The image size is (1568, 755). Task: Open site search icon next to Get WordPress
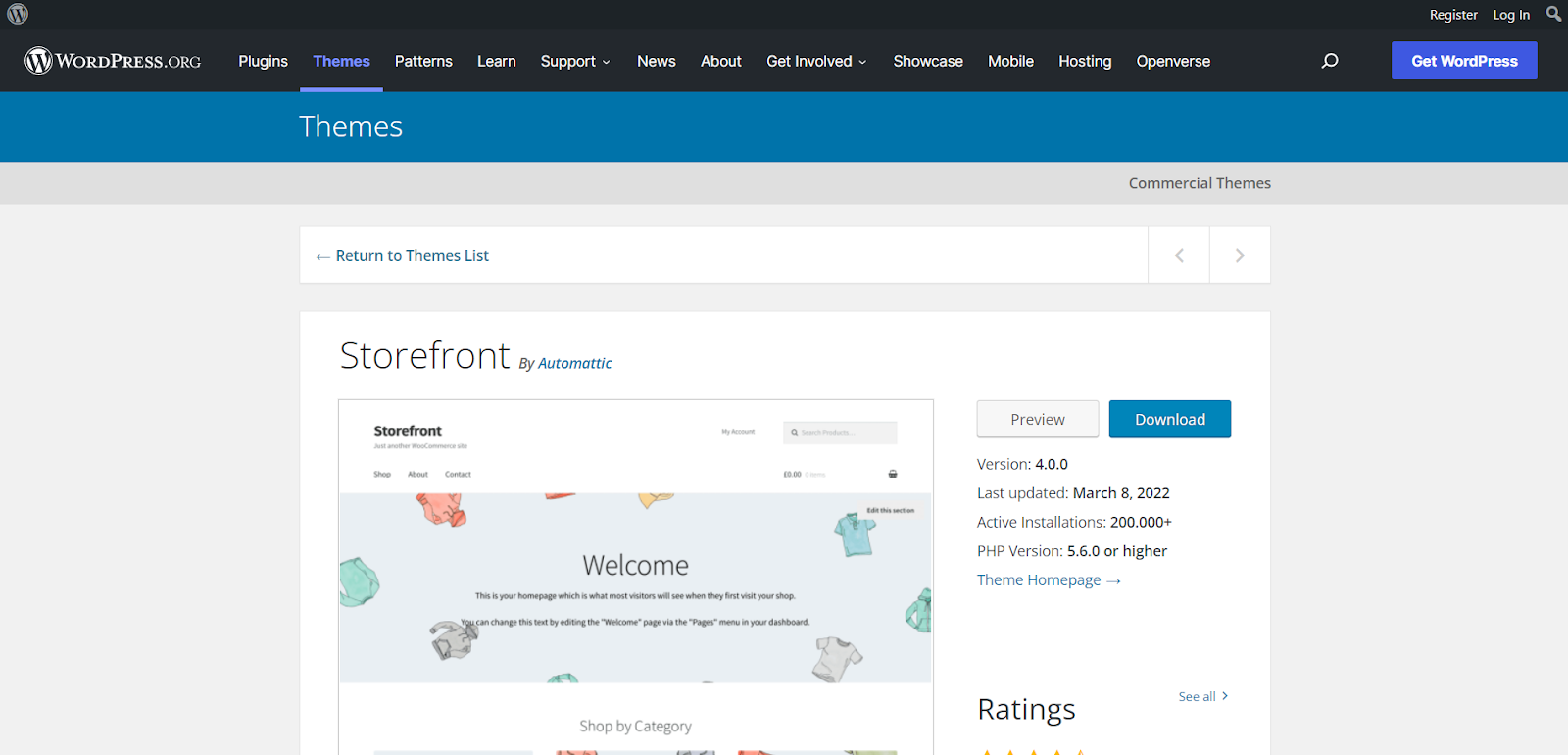(1330, 61)
